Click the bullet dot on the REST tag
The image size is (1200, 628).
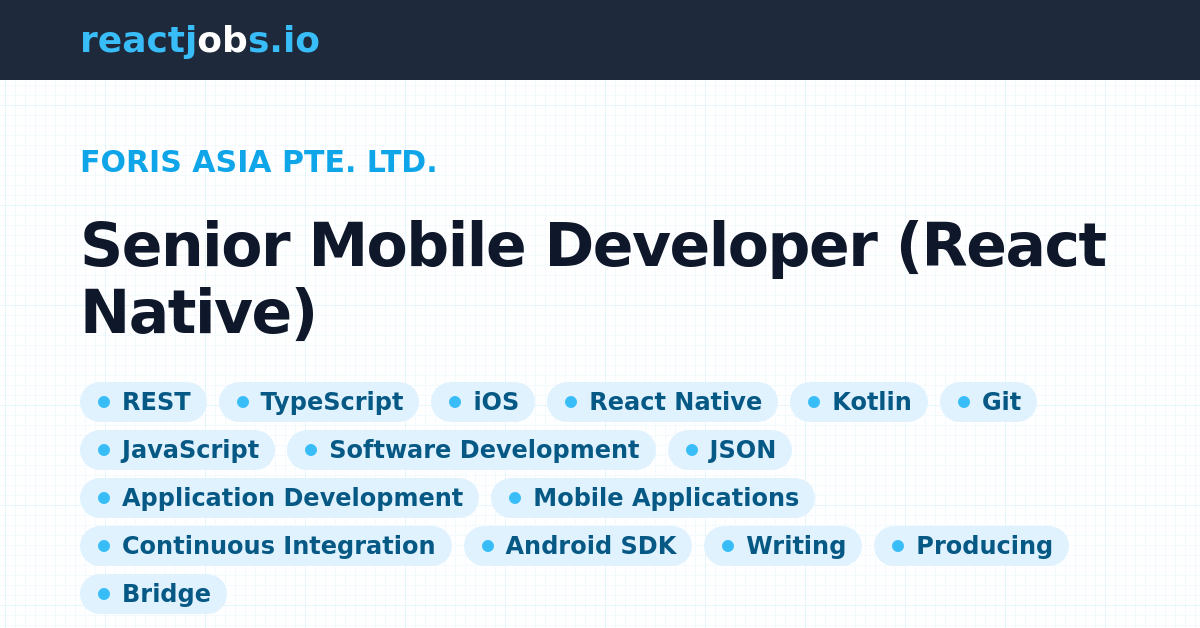point(104,401)
